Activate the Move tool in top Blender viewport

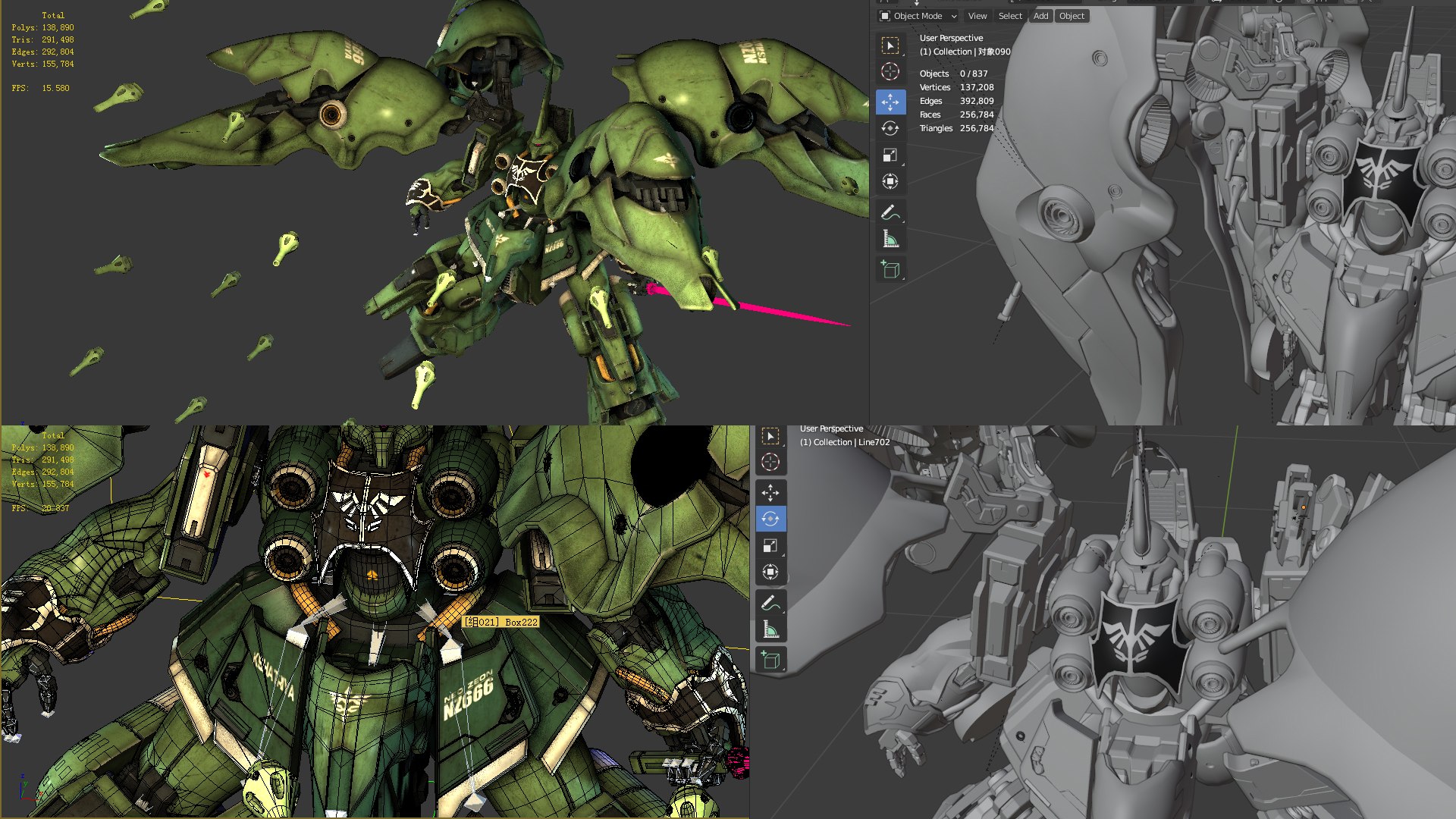(x=890, y=102)
